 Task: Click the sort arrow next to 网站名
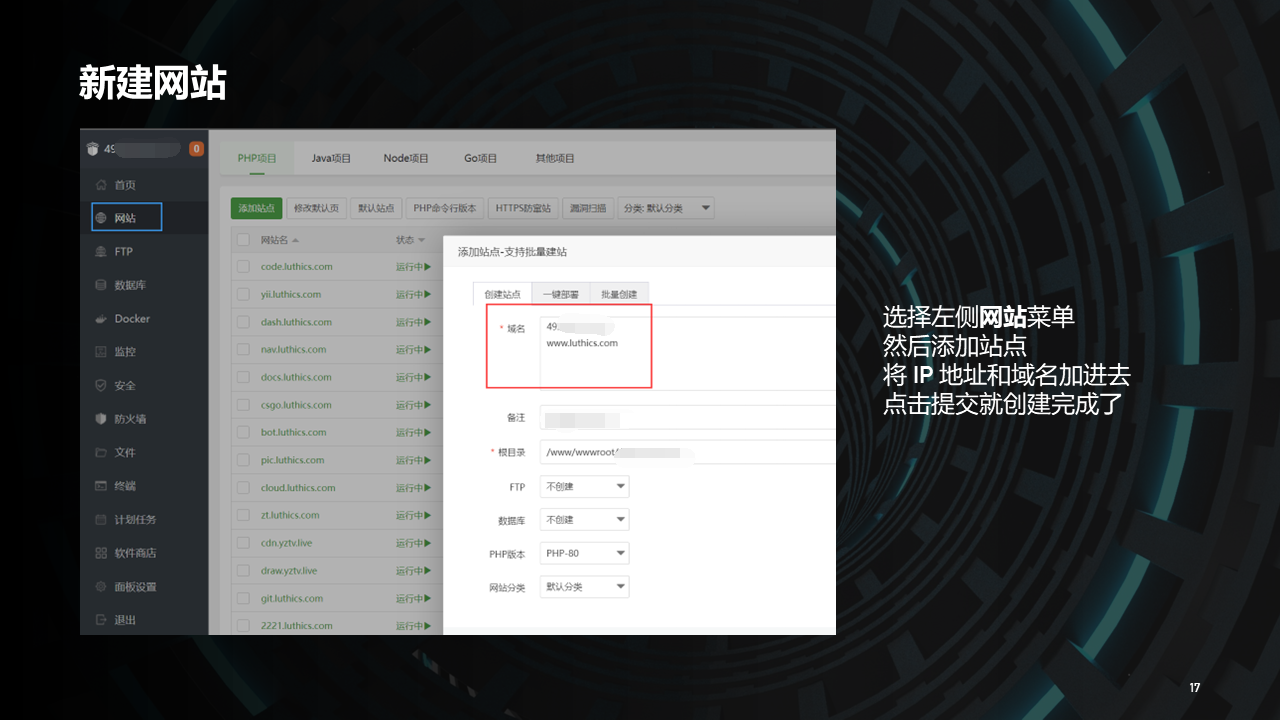[x=295, y=240]
